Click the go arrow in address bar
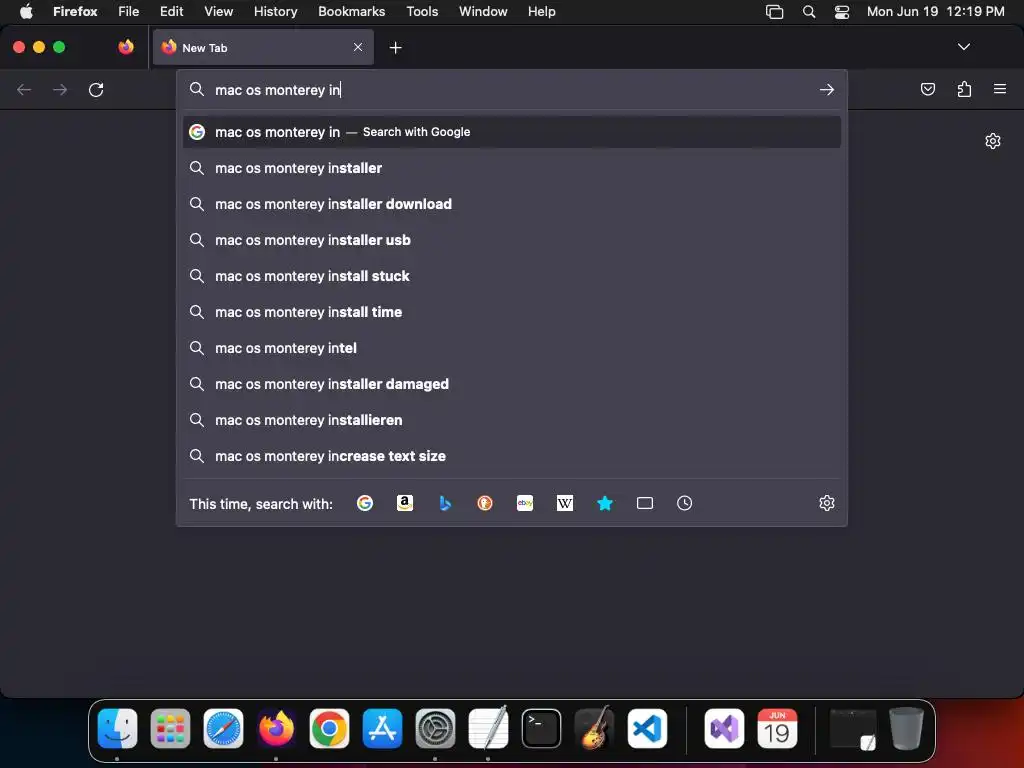This screenshot has height=768, width=1024. coord(827,89)
